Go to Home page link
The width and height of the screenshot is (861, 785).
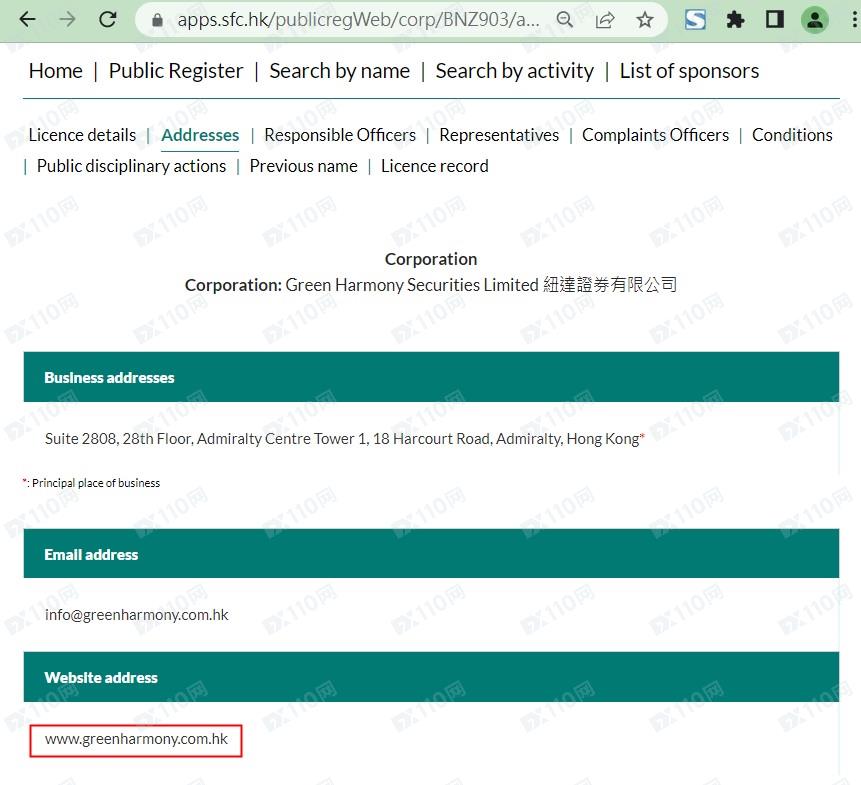(x=55, y=71)
